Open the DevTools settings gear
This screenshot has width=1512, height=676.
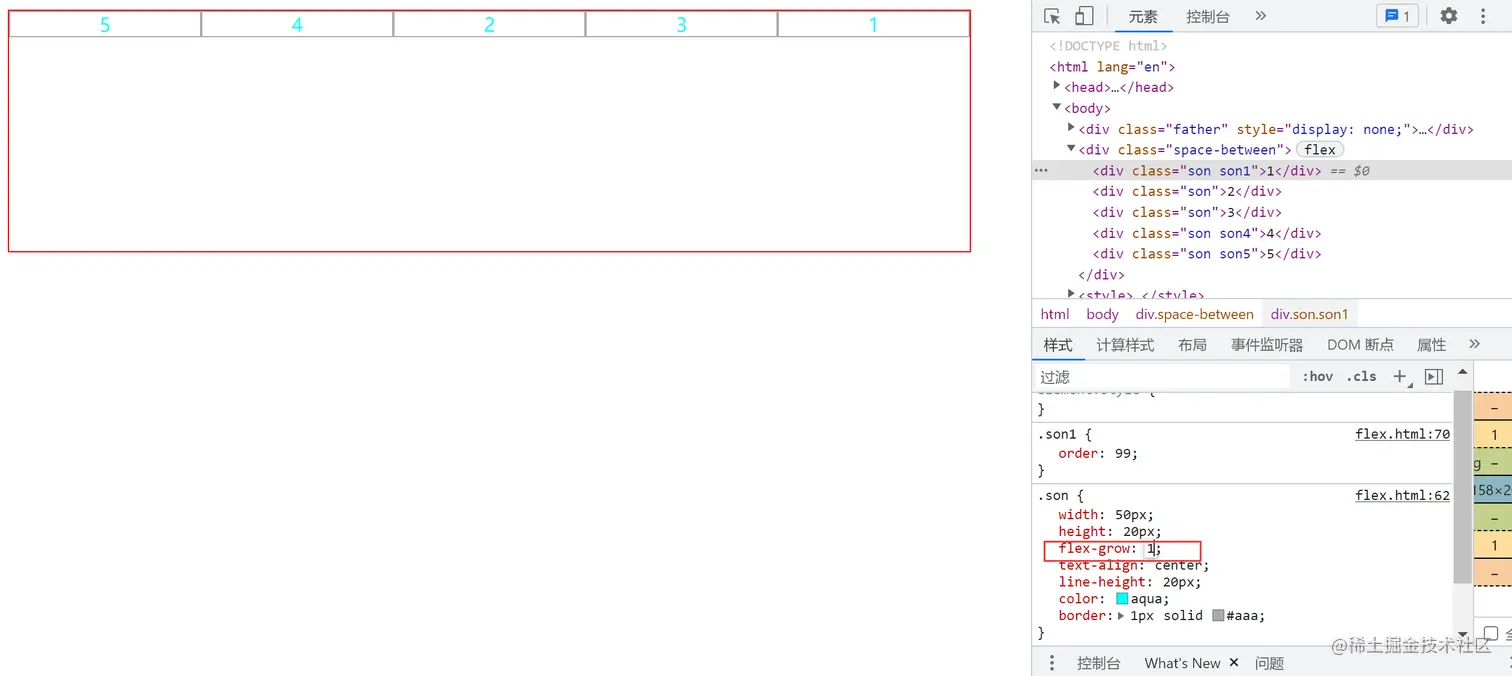(1448, 16)
